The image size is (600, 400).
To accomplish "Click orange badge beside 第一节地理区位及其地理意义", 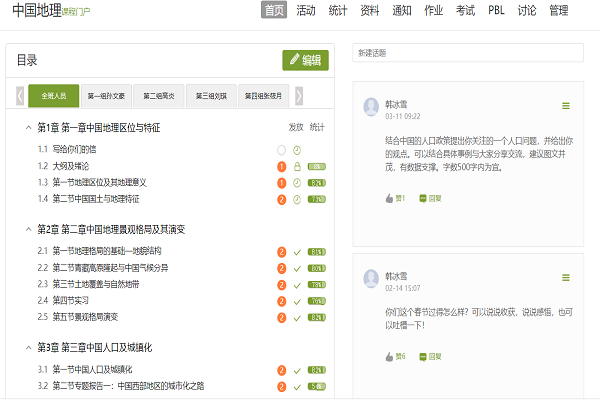I will (x=282, y=183).
